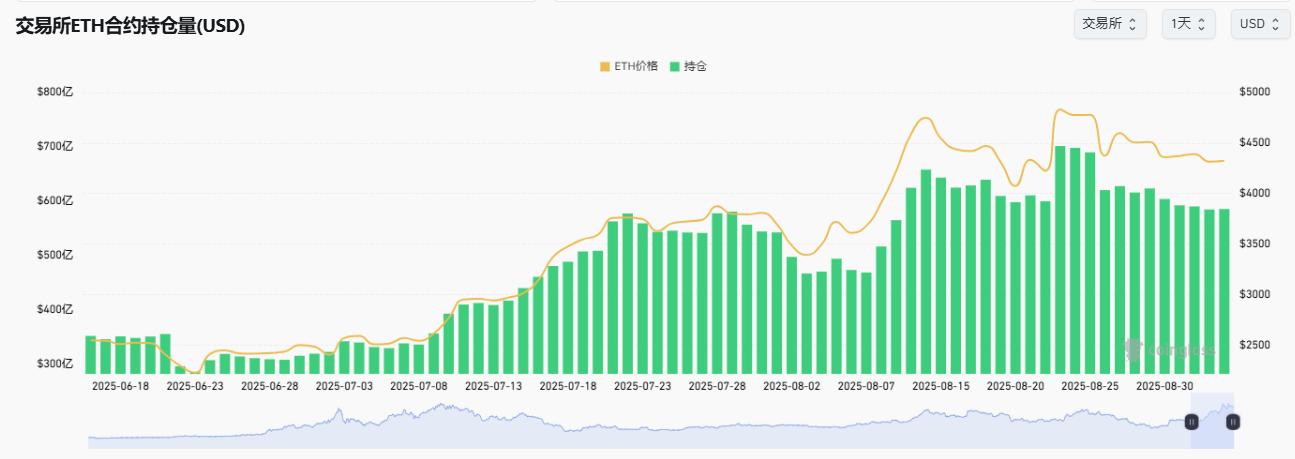The width and height of the screenshot is (1295, 459).
Task: Click the up-down chevron icon beside 交易所
Action: pyautogui.click(x=1132, y=24)
